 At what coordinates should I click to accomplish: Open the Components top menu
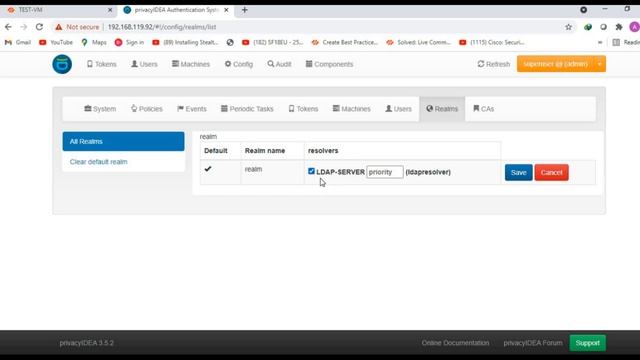329,64
